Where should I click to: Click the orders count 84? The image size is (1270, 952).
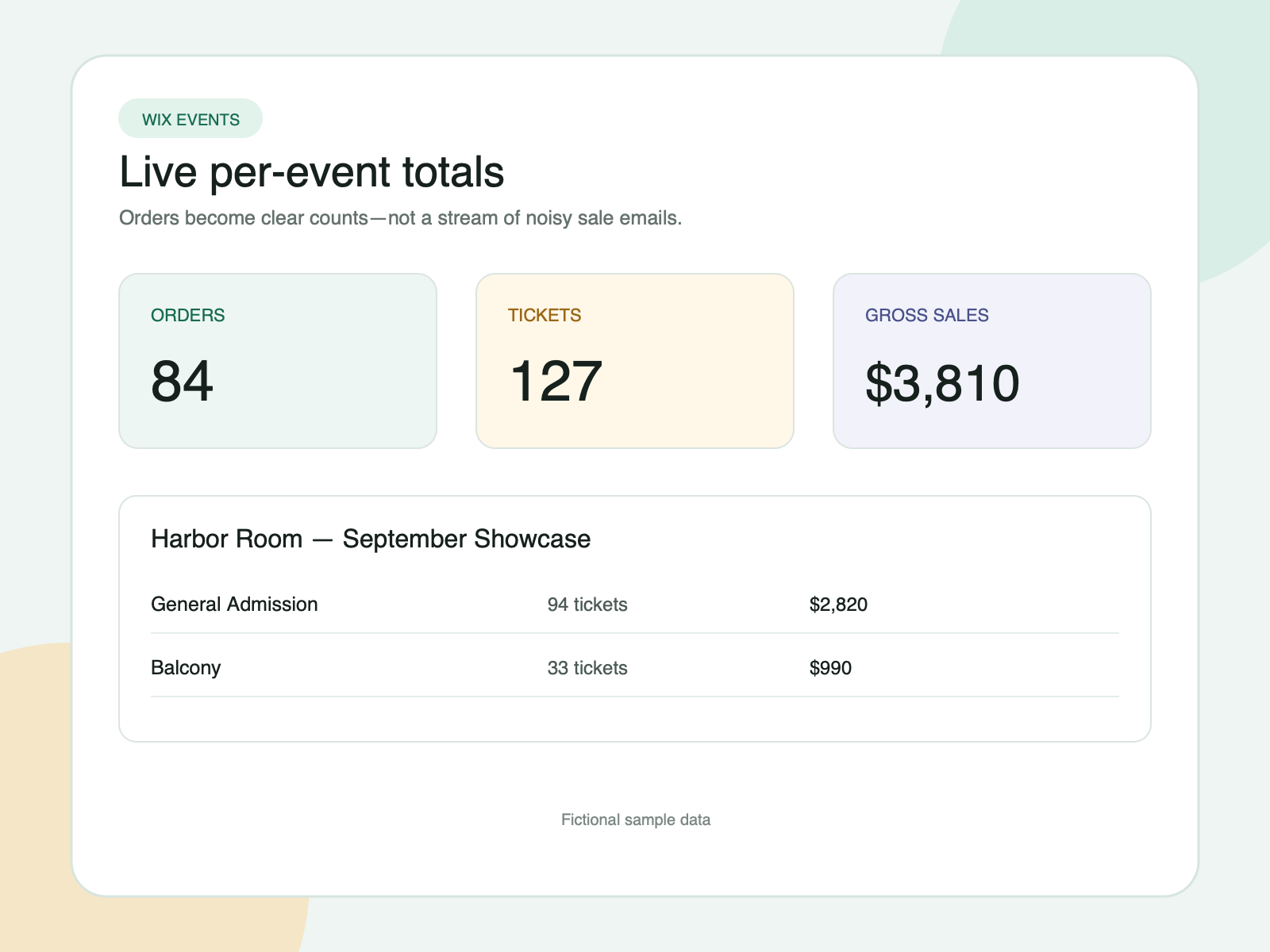(183, 382)
